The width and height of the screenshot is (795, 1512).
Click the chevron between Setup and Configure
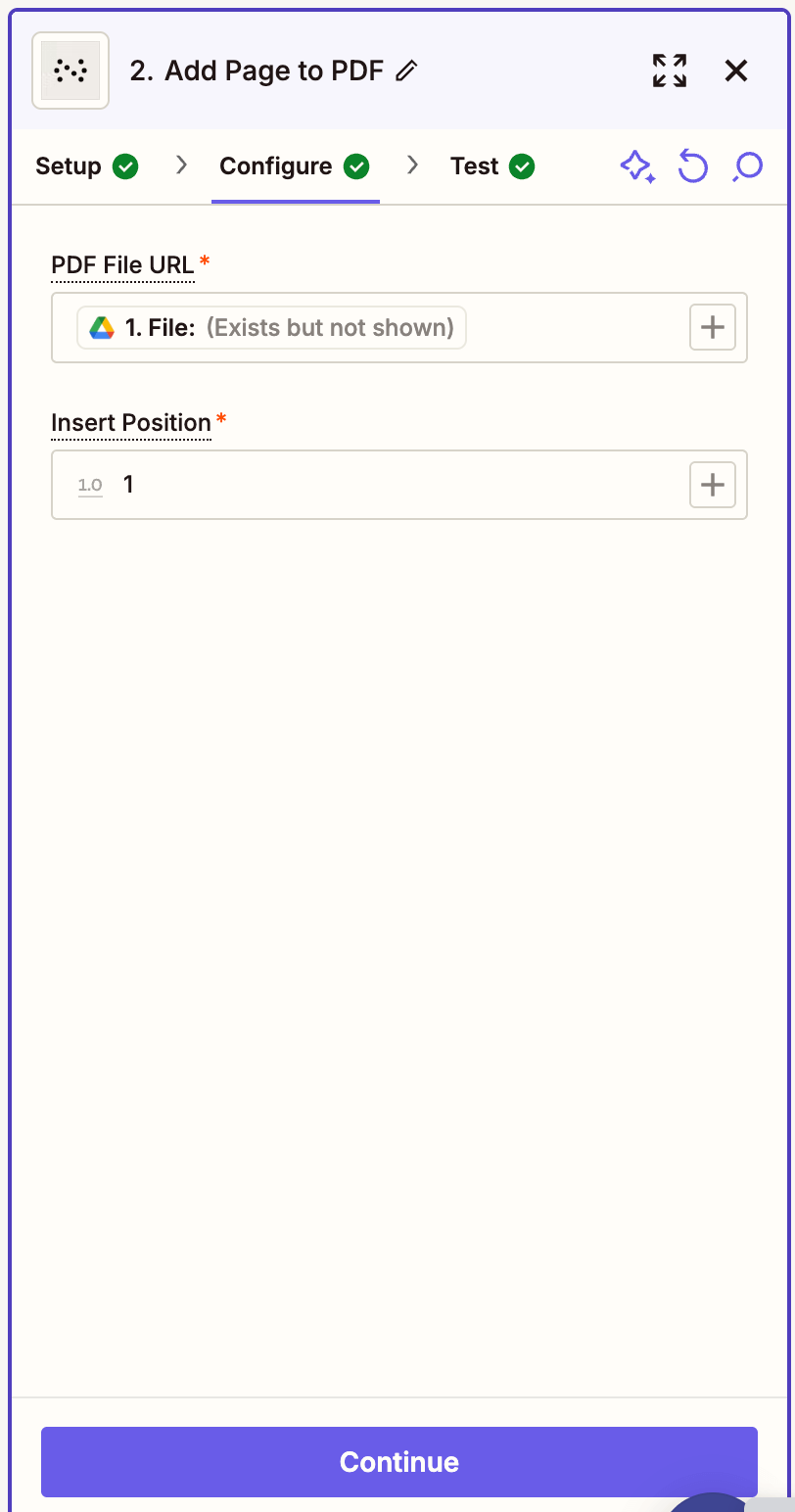coord(180,166)
